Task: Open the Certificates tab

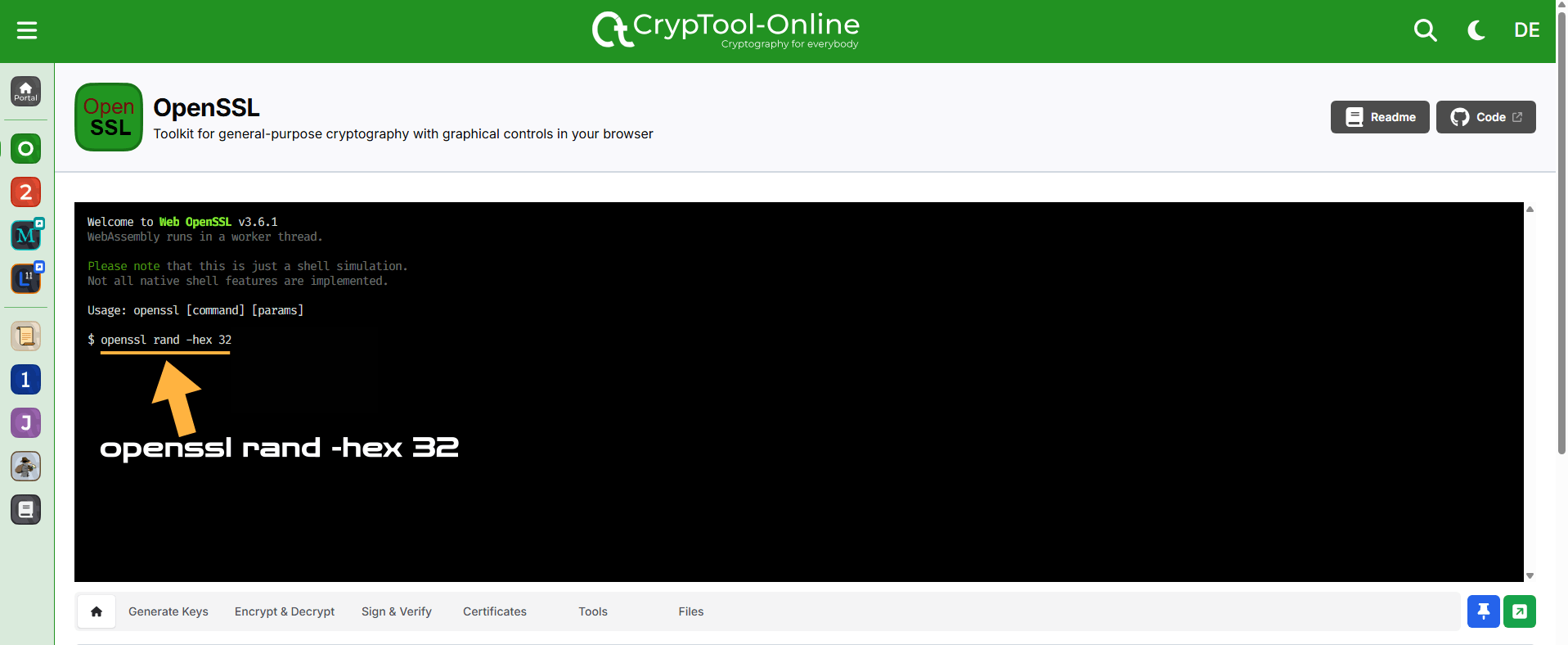Action: coord(495,611)
